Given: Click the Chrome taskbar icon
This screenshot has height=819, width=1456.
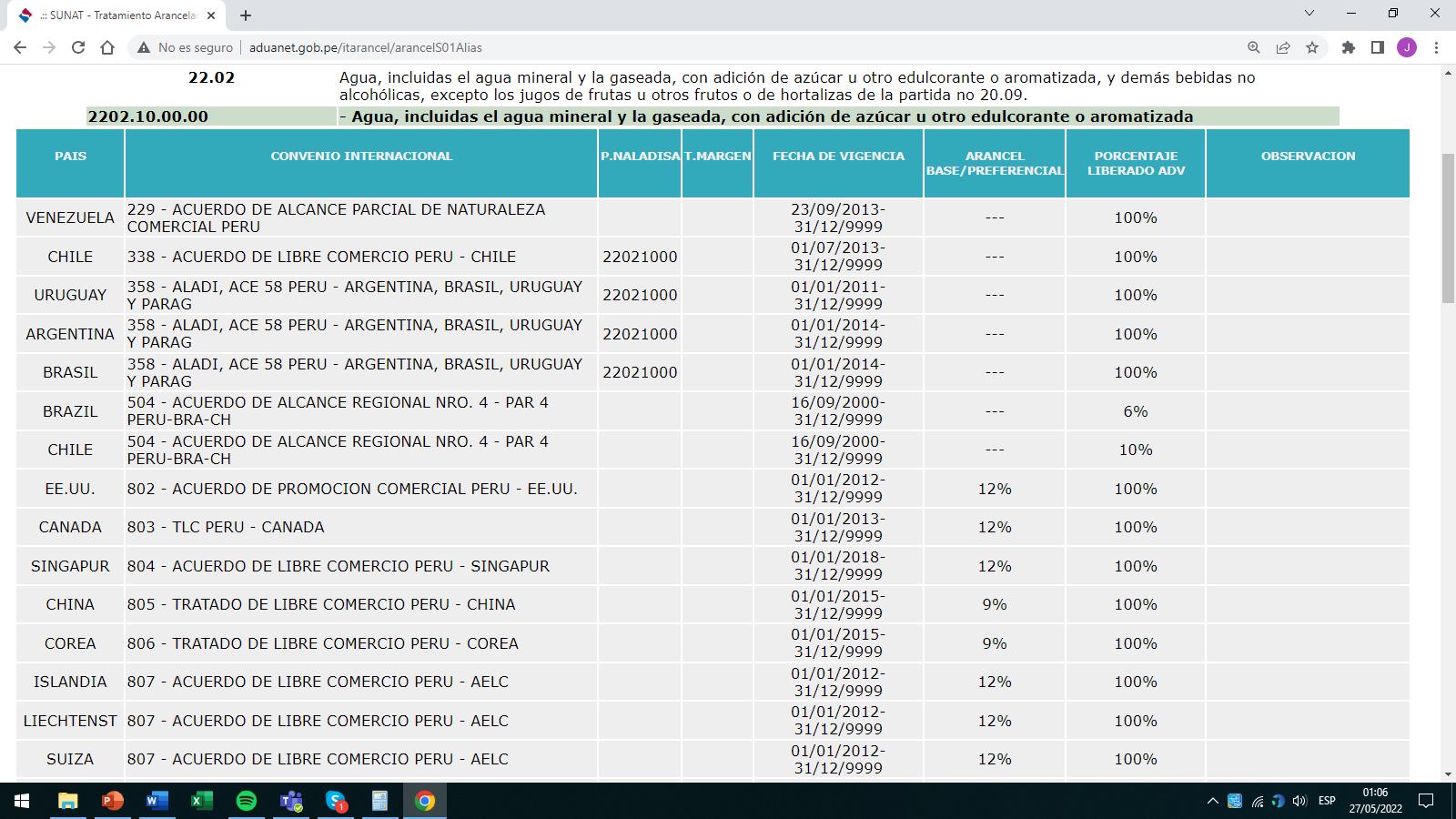Looking at the screenshot, I should pos(425,801).
